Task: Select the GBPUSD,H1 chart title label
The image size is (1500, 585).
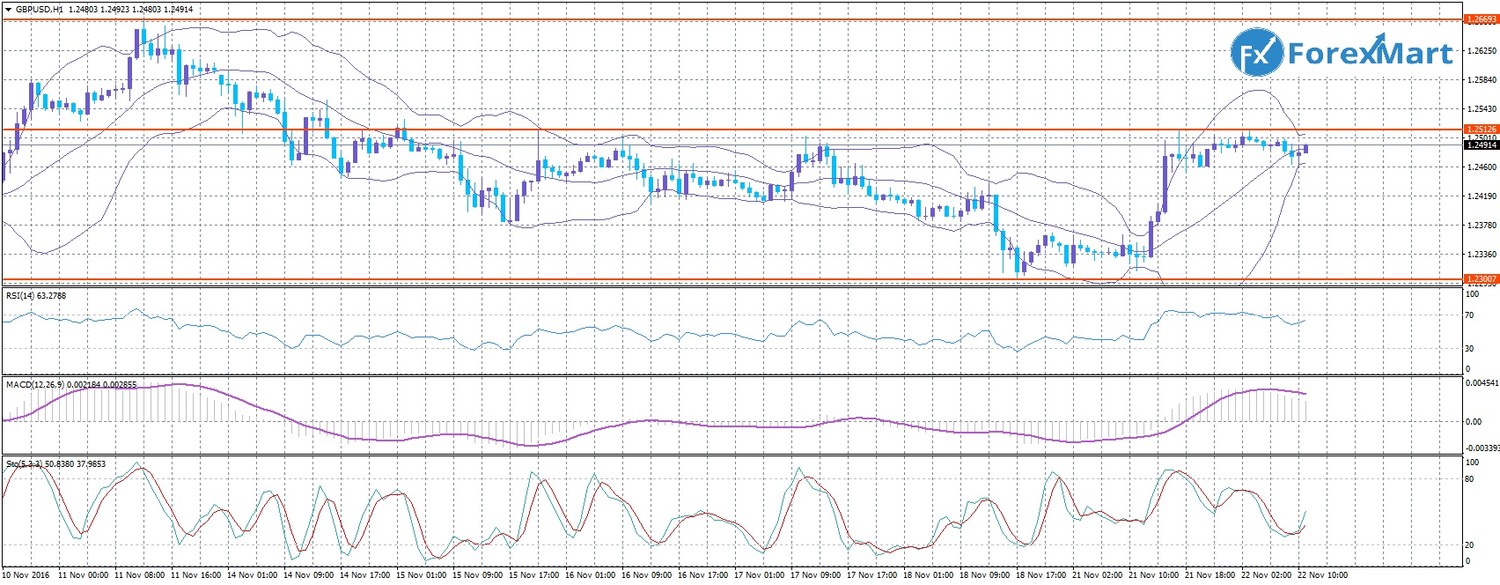Action: 42,9
